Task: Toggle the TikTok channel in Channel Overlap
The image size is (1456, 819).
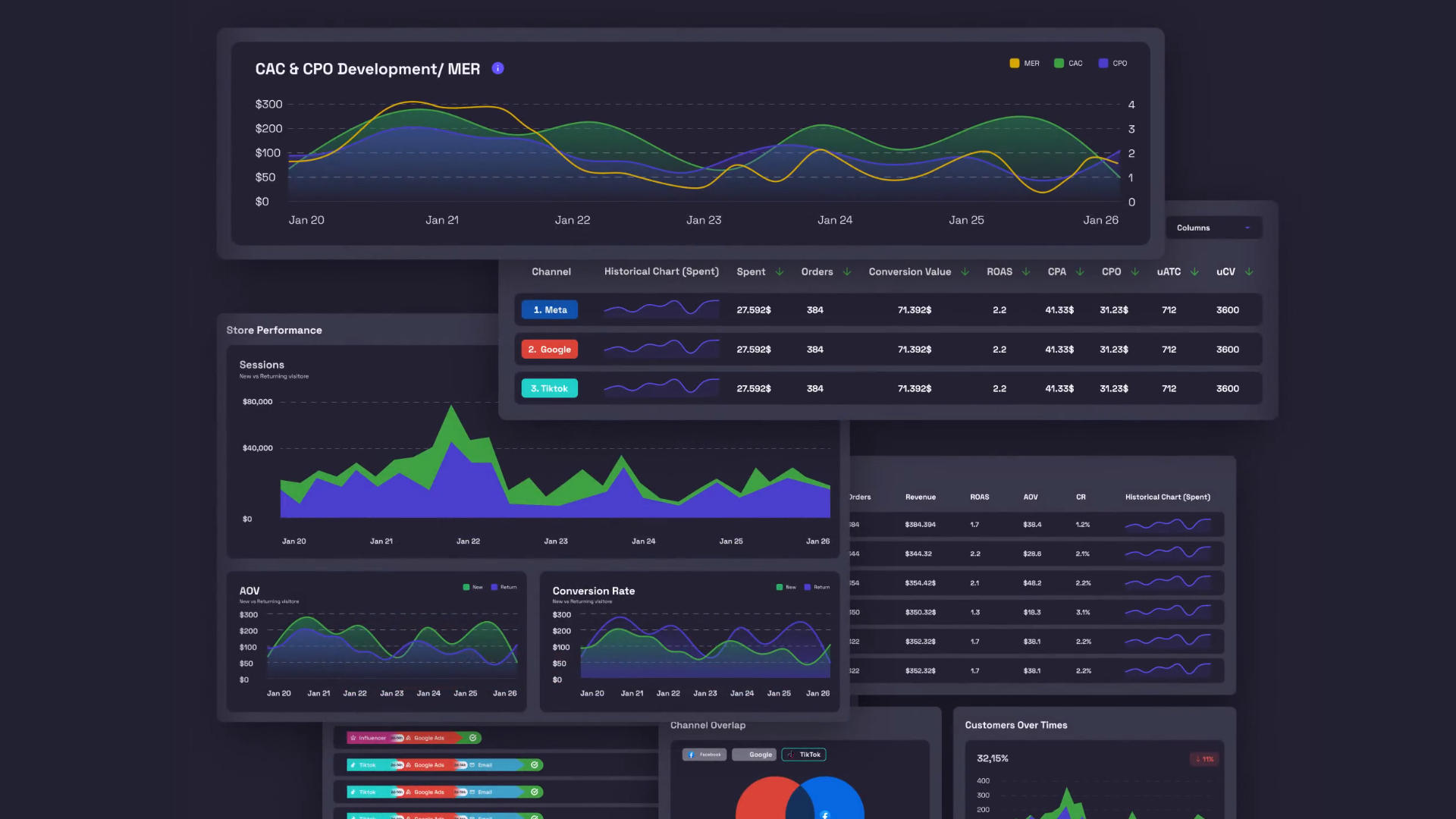Action: pyautogui.click(x=804, y=755)
